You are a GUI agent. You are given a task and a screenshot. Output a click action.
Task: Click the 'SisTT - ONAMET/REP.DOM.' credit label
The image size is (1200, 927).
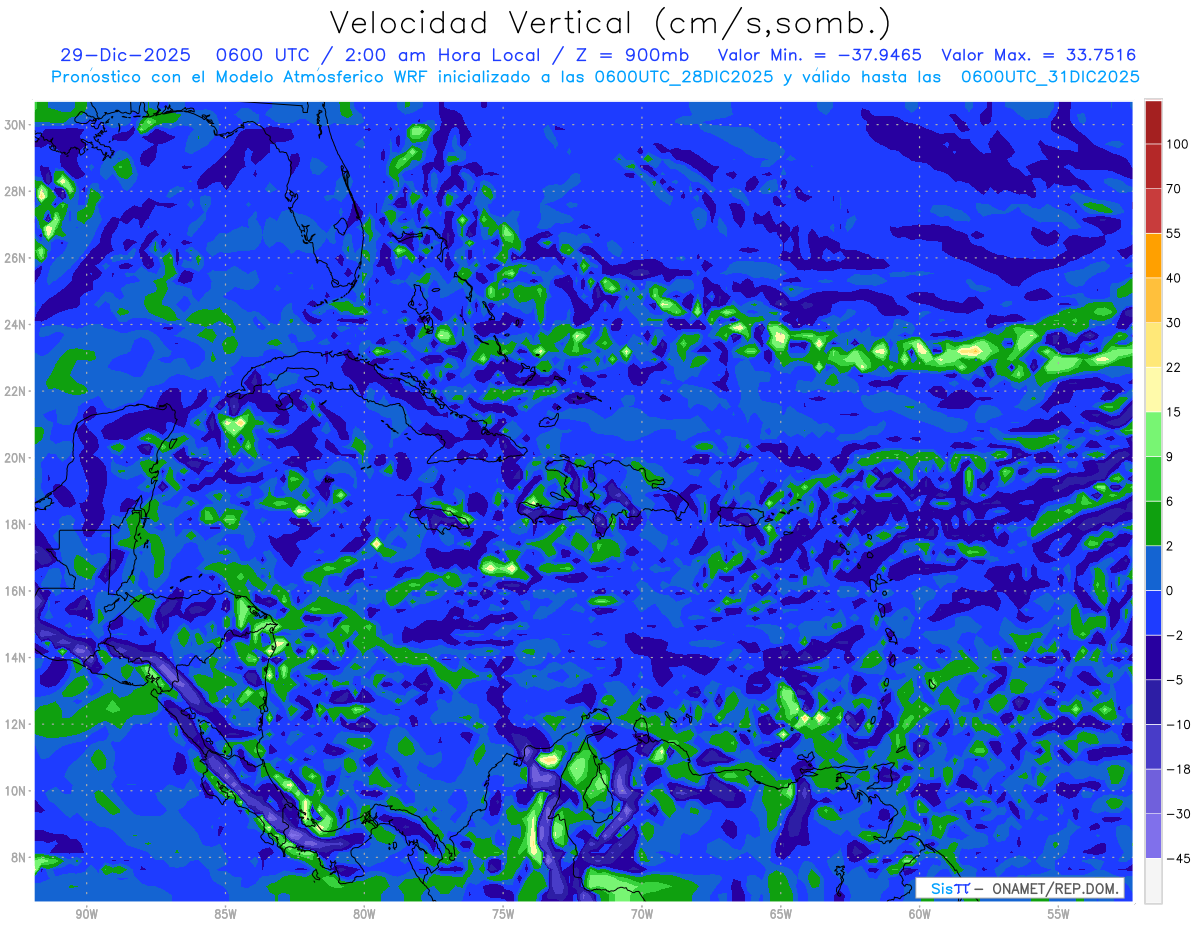point(1020,888)
